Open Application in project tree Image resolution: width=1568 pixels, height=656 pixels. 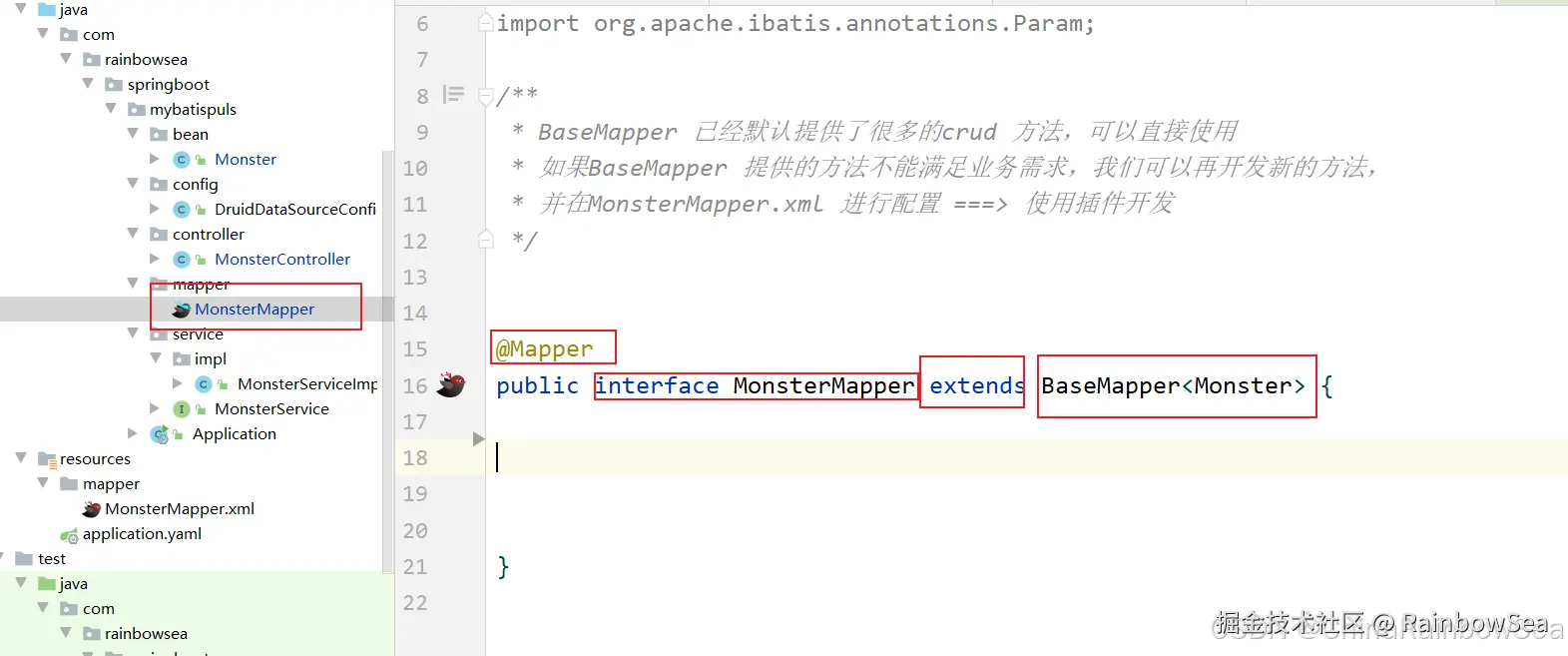coord(235,433)
